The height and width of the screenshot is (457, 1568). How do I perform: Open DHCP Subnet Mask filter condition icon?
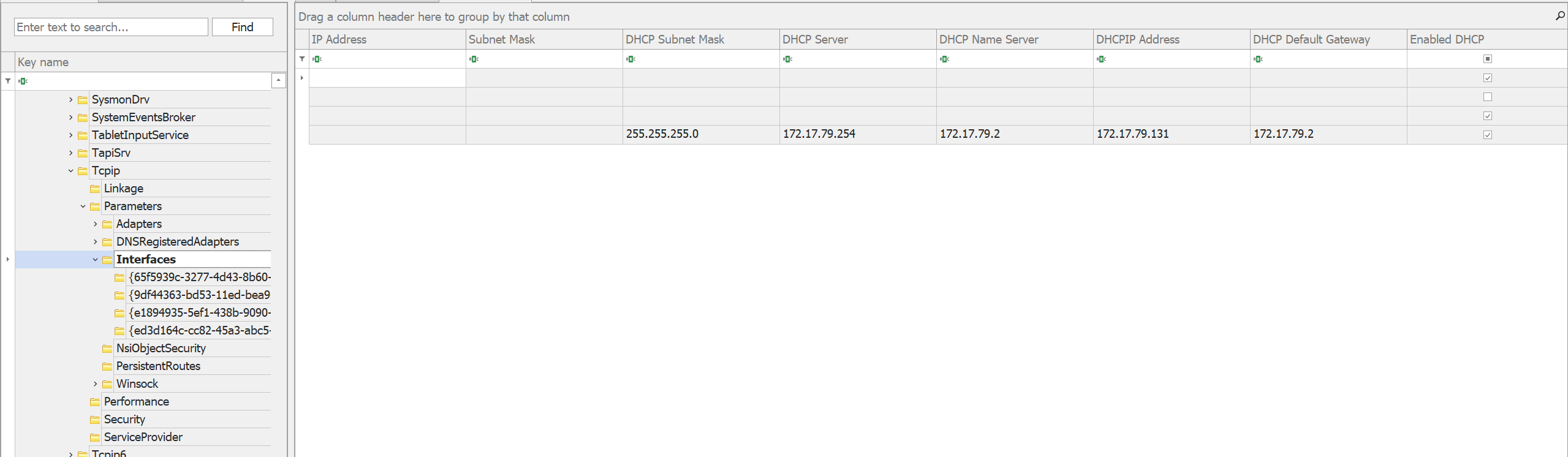[631, 59]
